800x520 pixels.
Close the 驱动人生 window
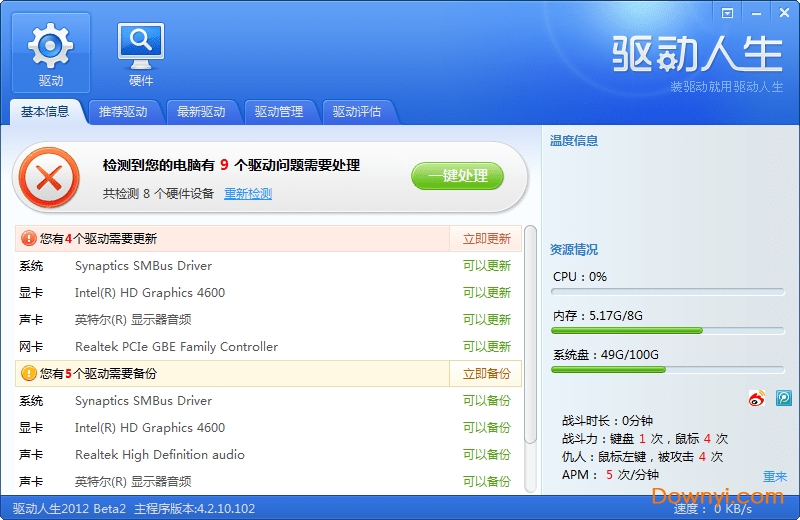(x=785, y=13)
